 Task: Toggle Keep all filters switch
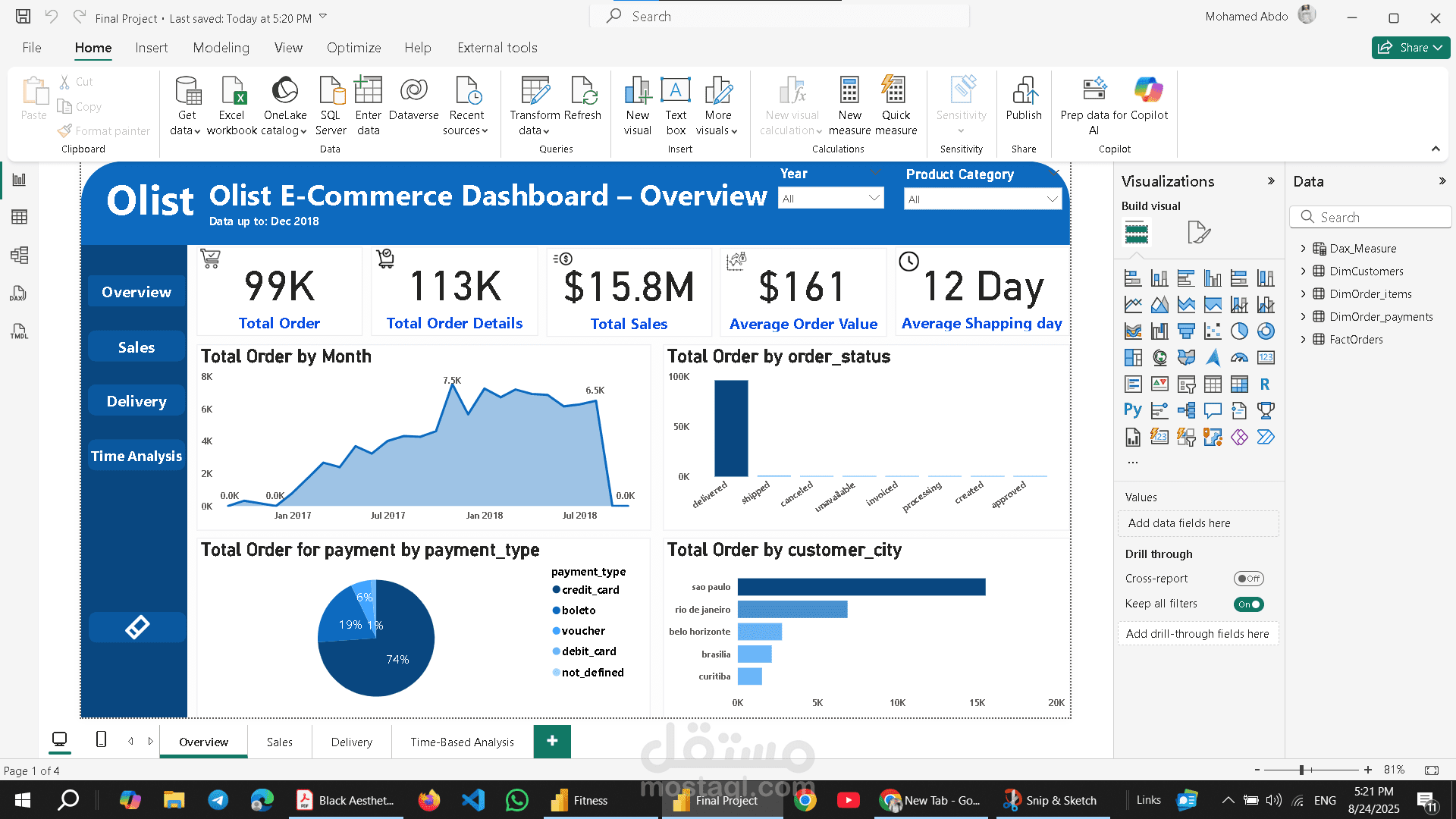pyautogui.click(x=1248, y=604)
